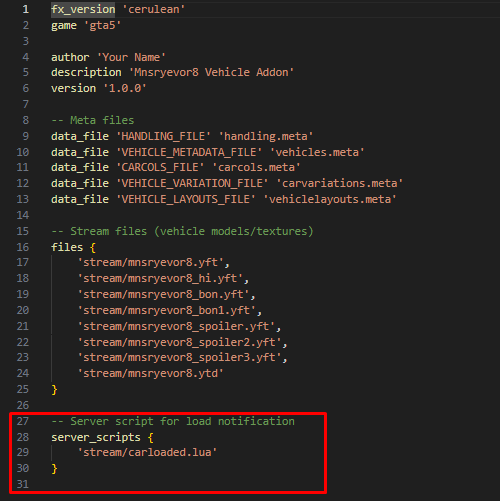This screenshot has width=500, height=501.
Task: Click line number 9 in the gutter
Action: 26,136
